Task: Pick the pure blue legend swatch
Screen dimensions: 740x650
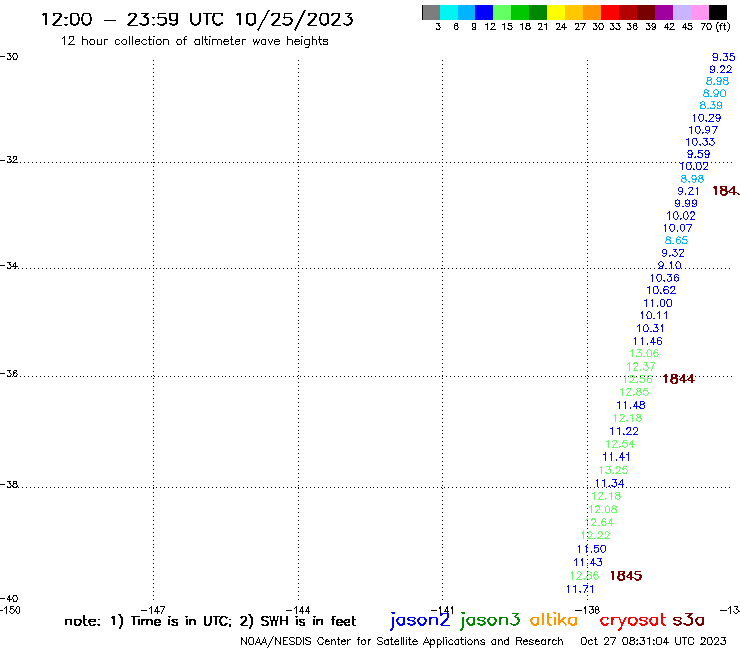Action: (x=485, y=12)
